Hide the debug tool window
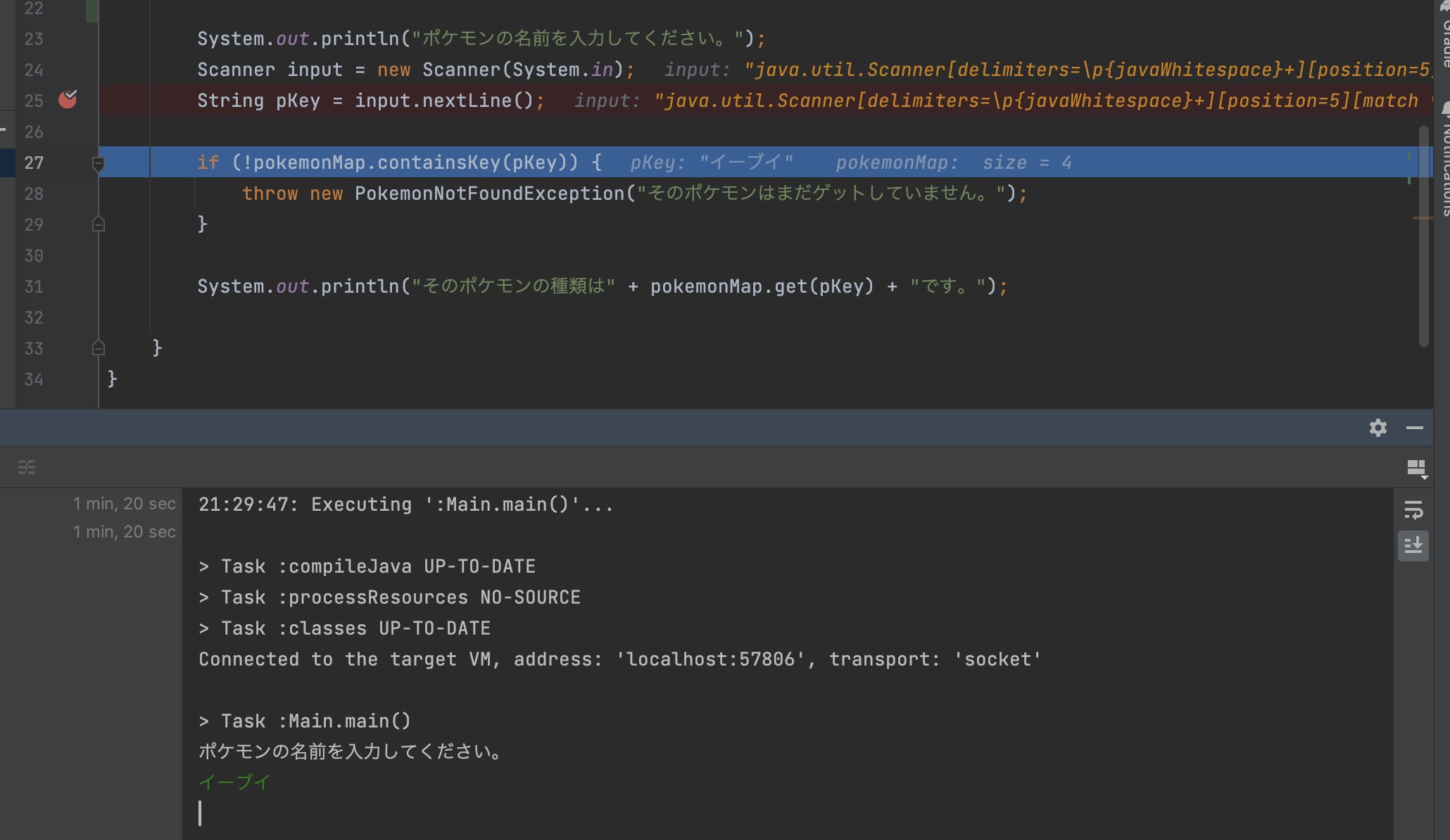This screenshot has width=1450, height=840. click(1414, 428)
